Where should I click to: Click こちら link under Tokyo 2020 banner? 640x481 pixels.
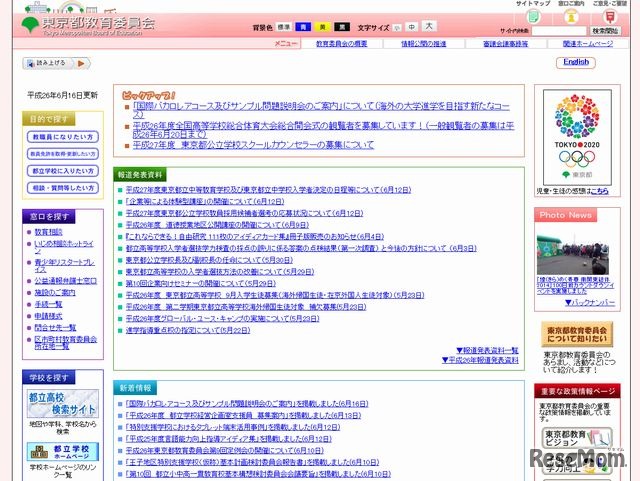click(600, 191)
